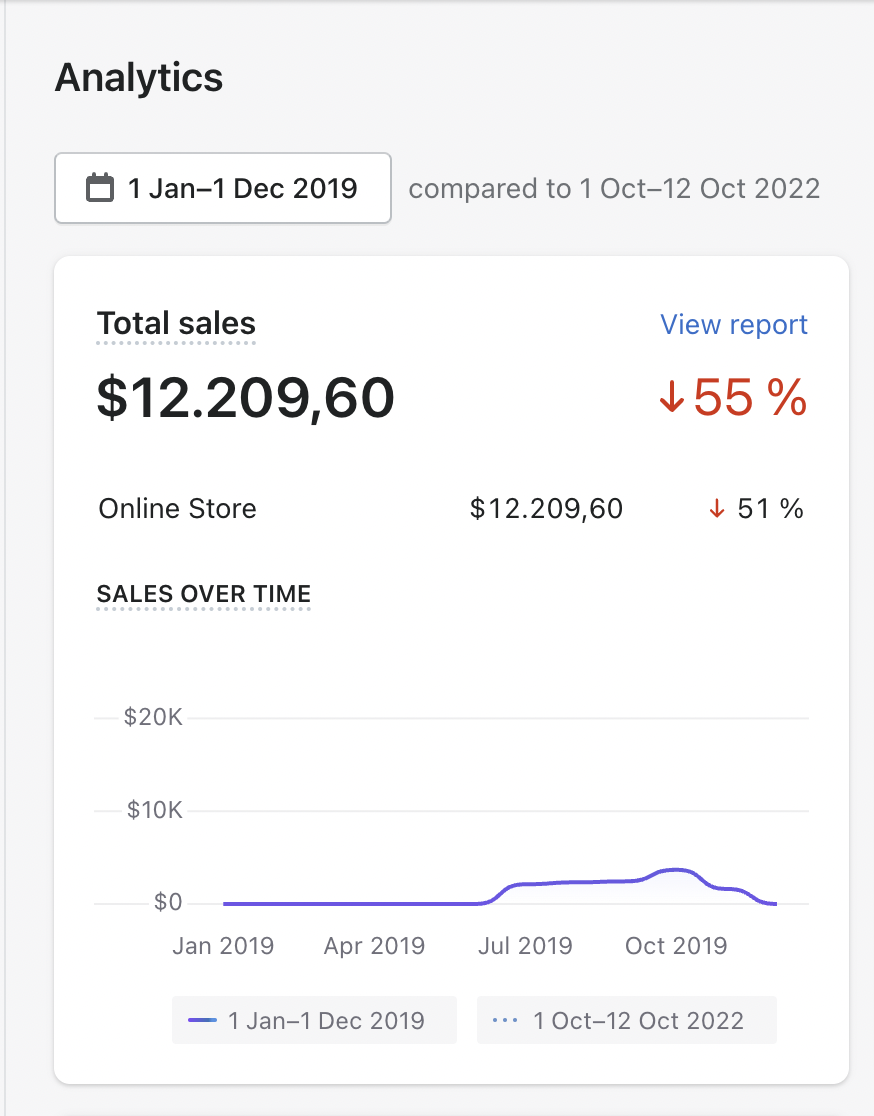
Task: Click the solid purple line legend swatch
Action: click(x=202, y=1021)
